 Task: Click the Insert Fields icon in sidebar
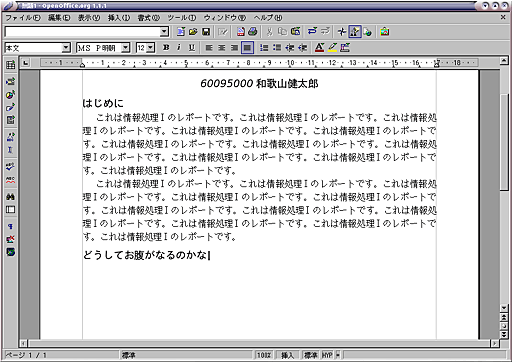(x=10, y=81)
